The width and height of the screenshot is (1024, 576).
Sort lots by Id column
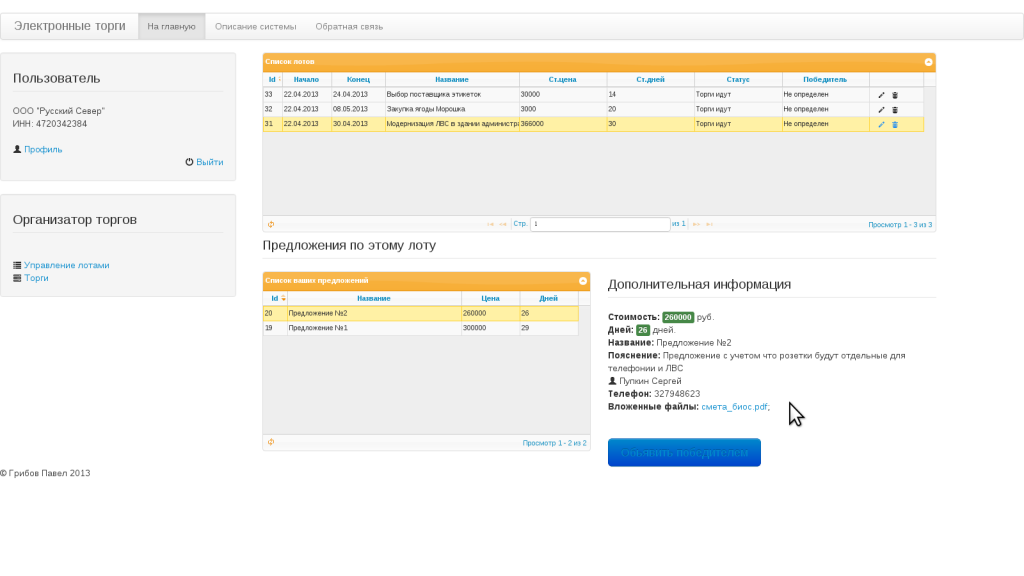pos(272,79)
